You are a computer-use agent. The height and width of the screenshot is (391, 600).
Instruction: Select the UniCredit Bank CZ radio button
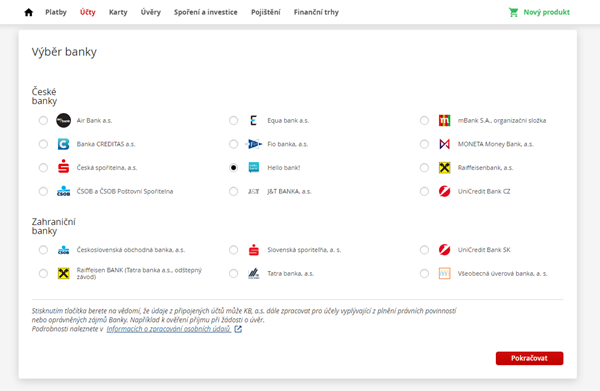tap(424, 191)
